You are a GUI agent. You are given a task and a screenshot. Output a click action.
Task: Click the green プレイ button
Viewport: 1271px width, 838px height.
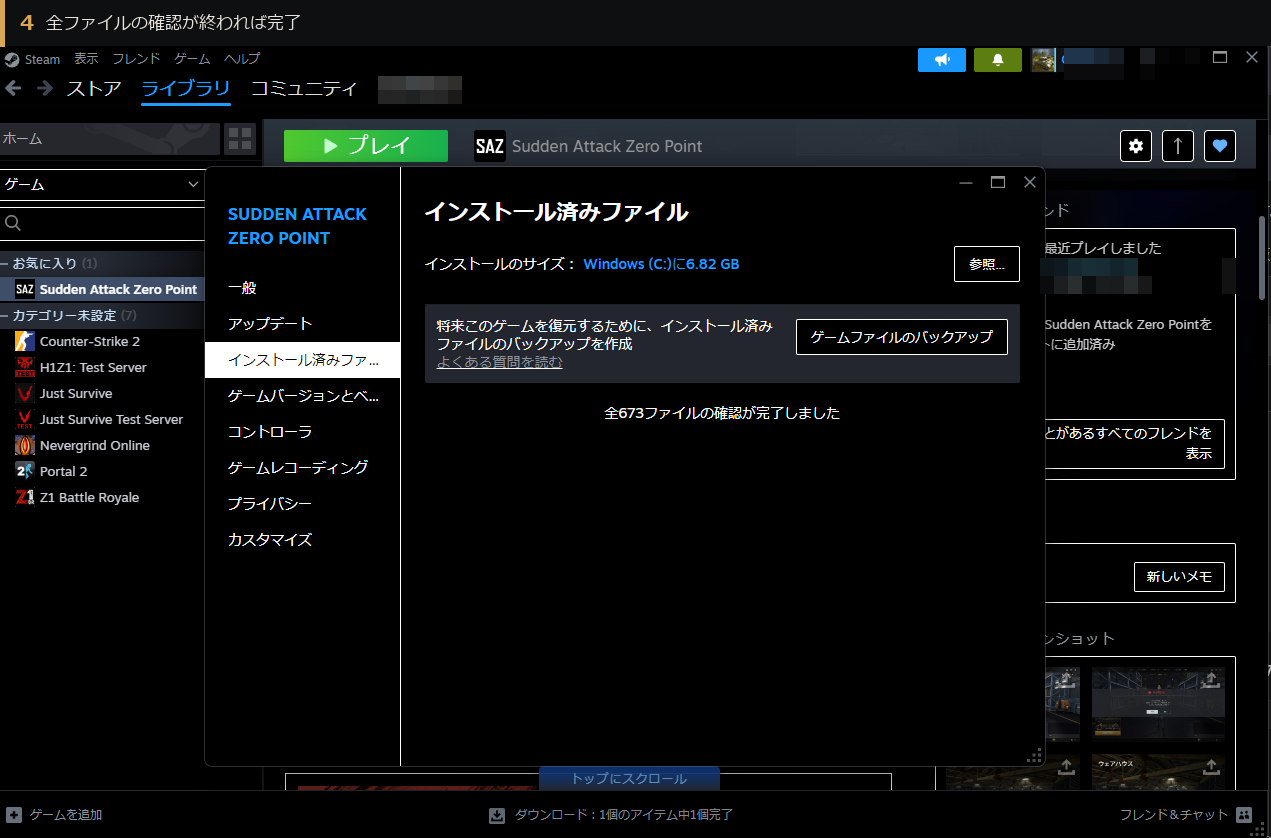(x=366, y=146)
